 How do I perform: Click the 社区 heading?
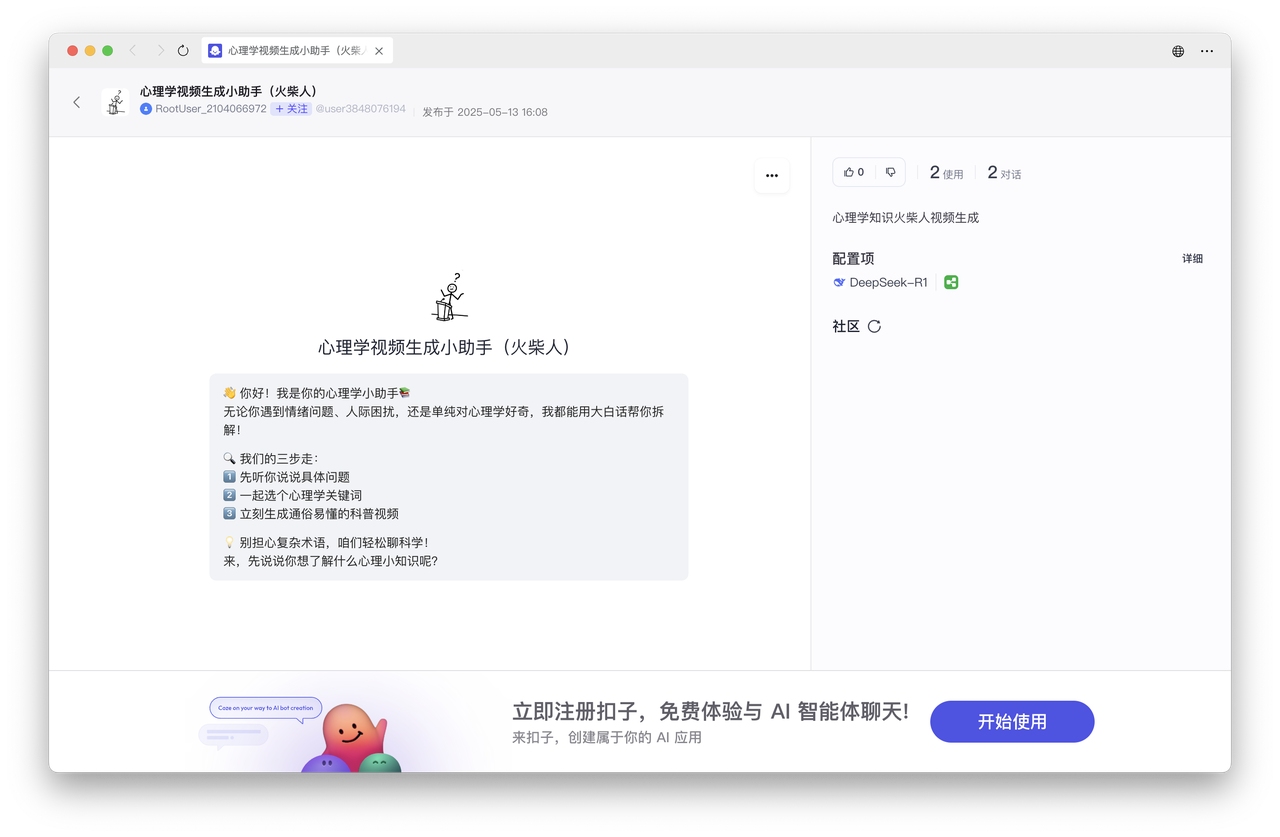tap(846, 326)
